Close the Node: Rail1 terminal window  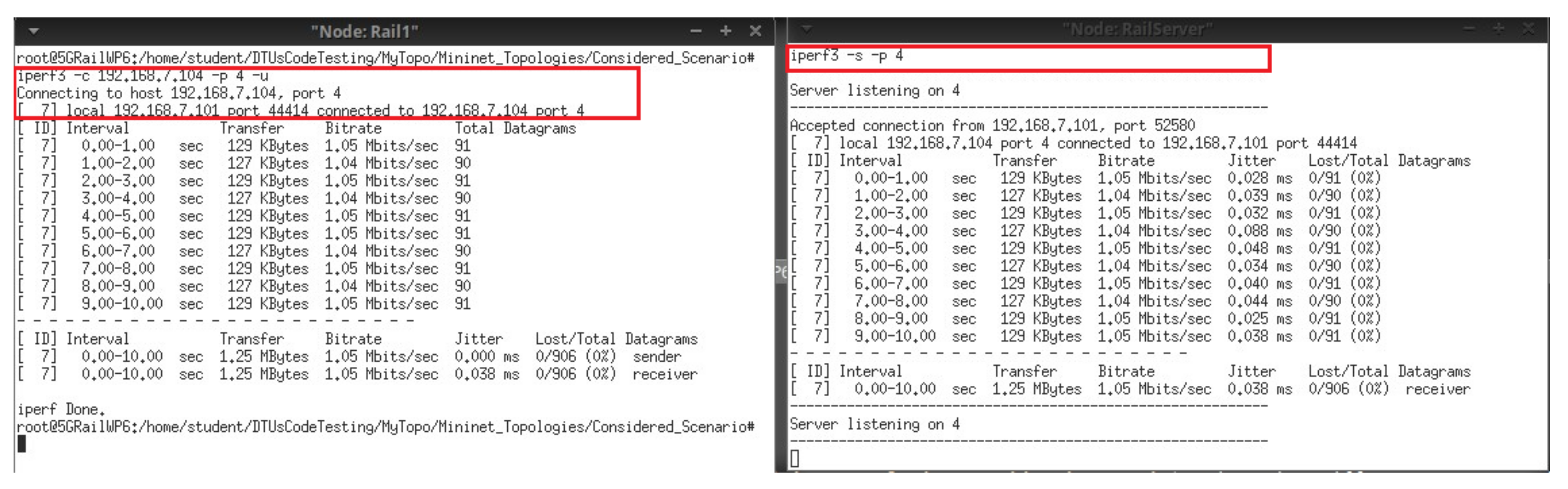755,30
